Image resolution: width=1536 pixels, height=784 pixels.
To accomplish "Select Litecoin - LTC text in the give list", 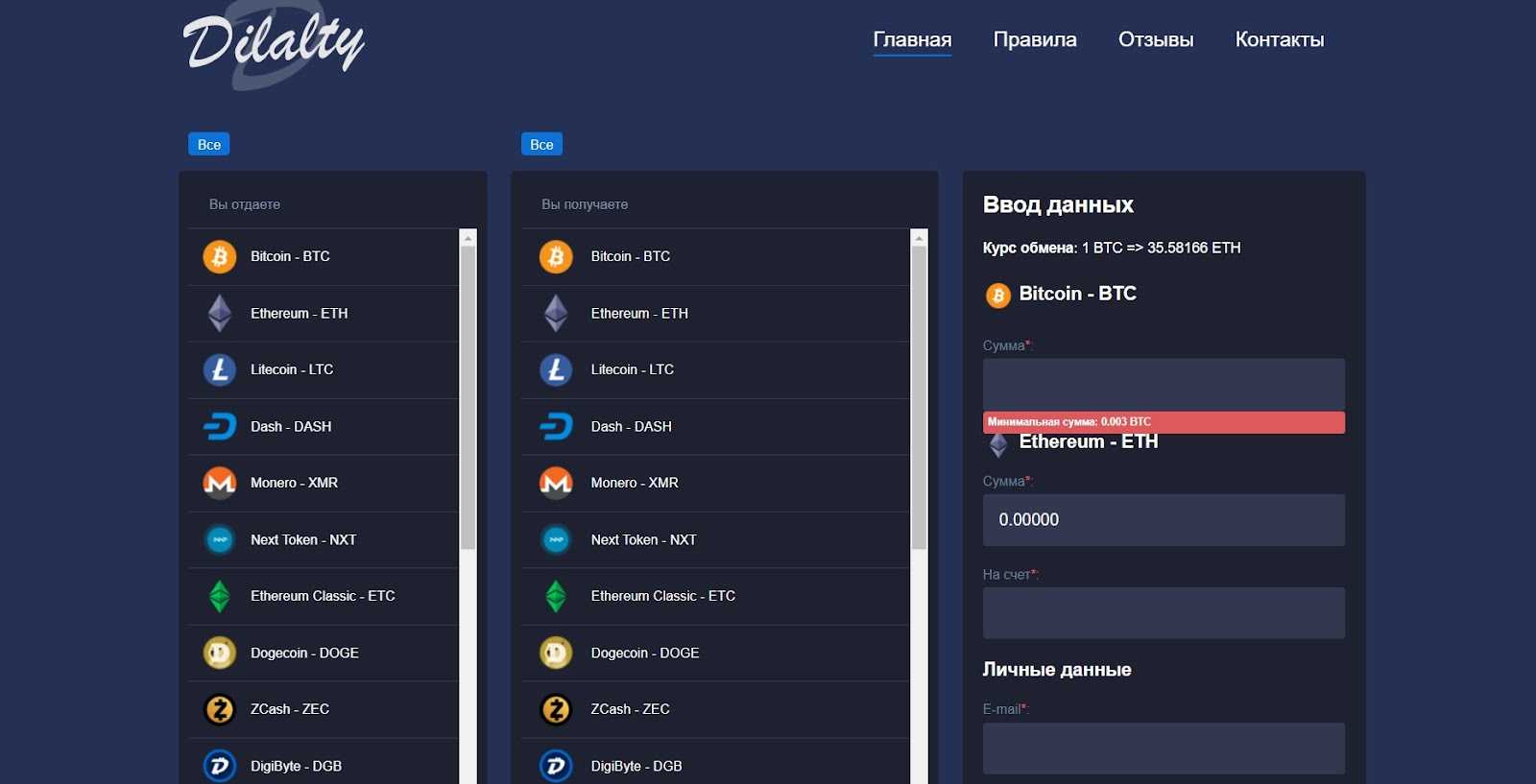I will pos(292,369).
